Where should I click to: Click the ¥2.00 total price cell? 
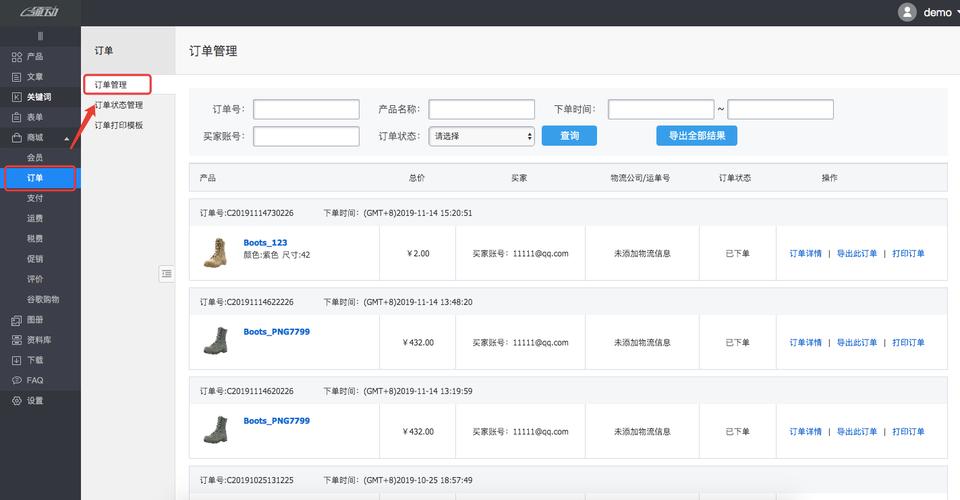point(418,253)
